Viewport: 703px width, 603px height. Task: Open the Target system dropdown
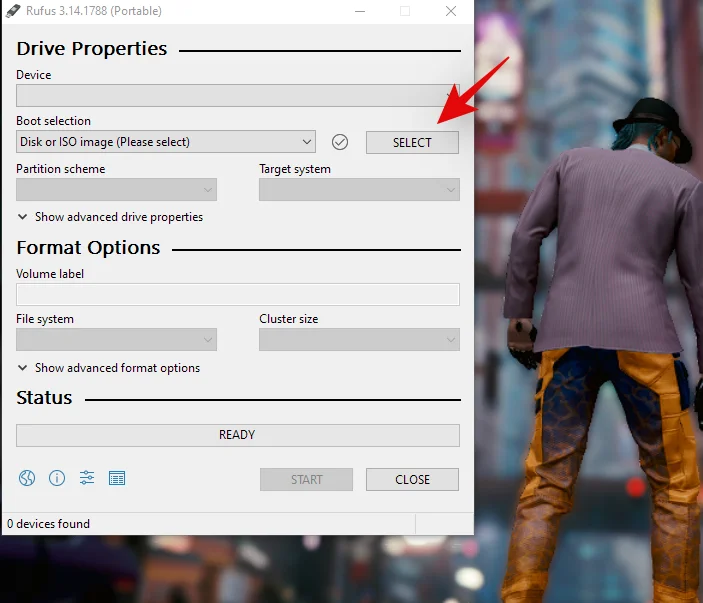(x=359, y=190)
